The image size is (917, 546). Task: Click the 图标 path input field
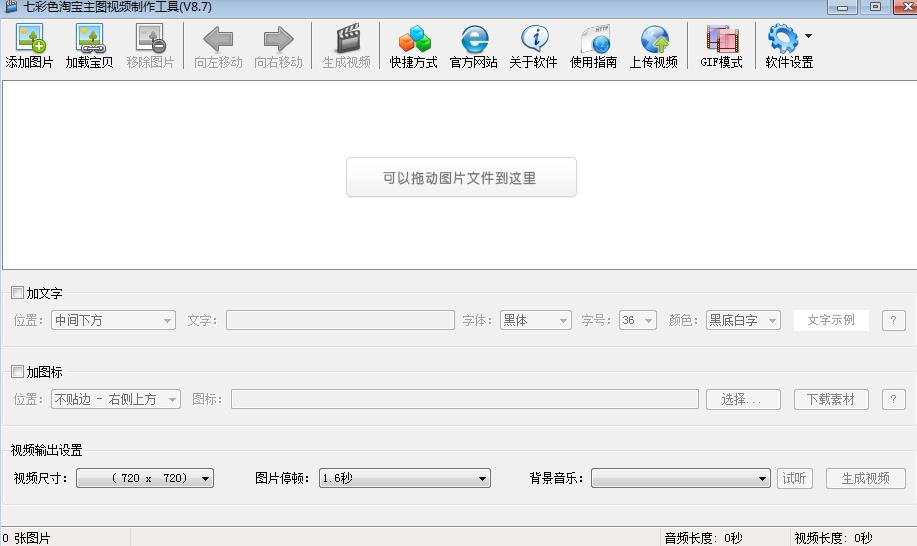465,399
